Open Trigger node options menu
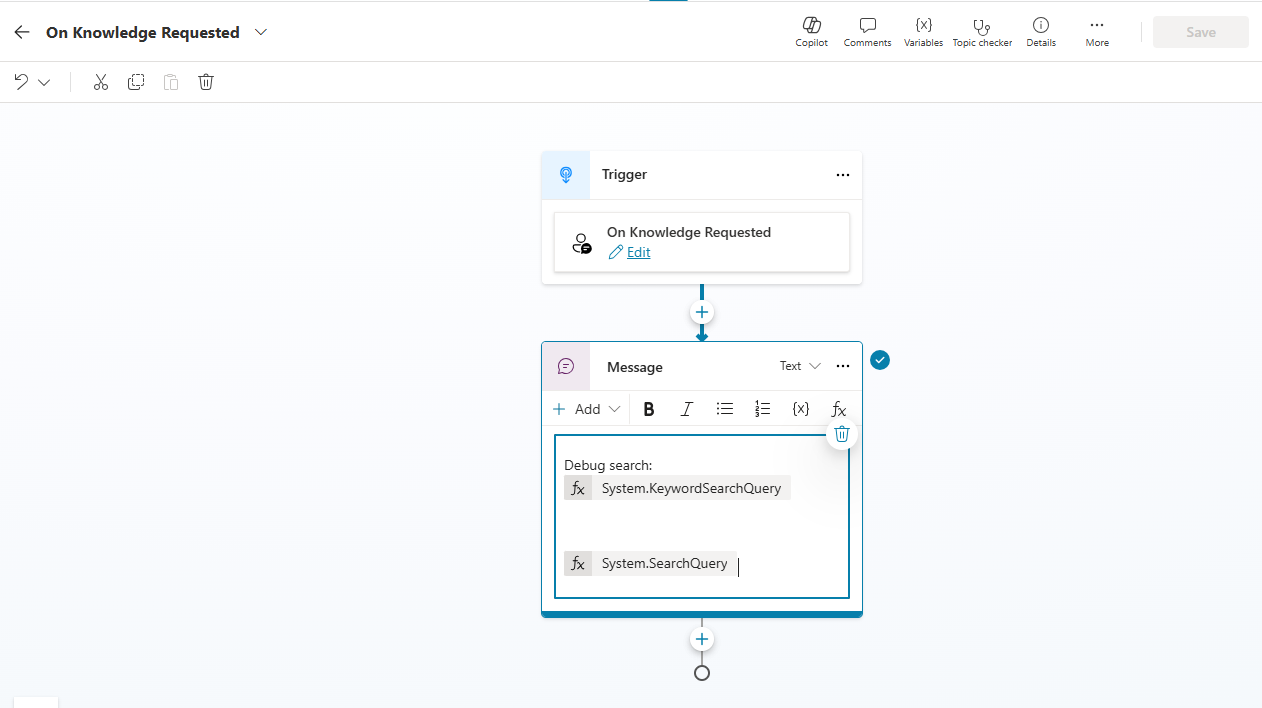 point(843,175)
